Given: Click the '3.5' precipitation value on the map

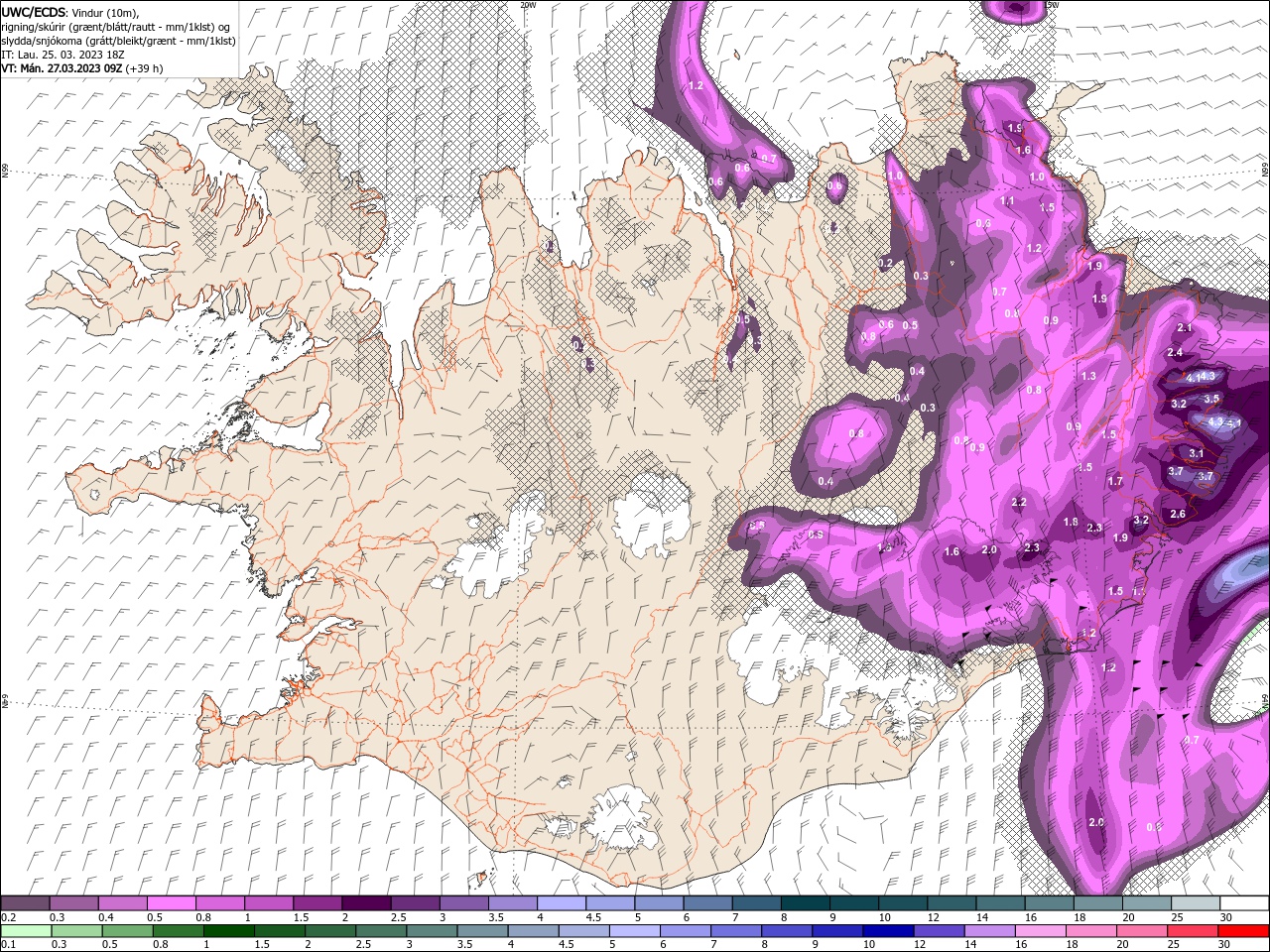Looking at the screenshot, I should [1211, 399].
